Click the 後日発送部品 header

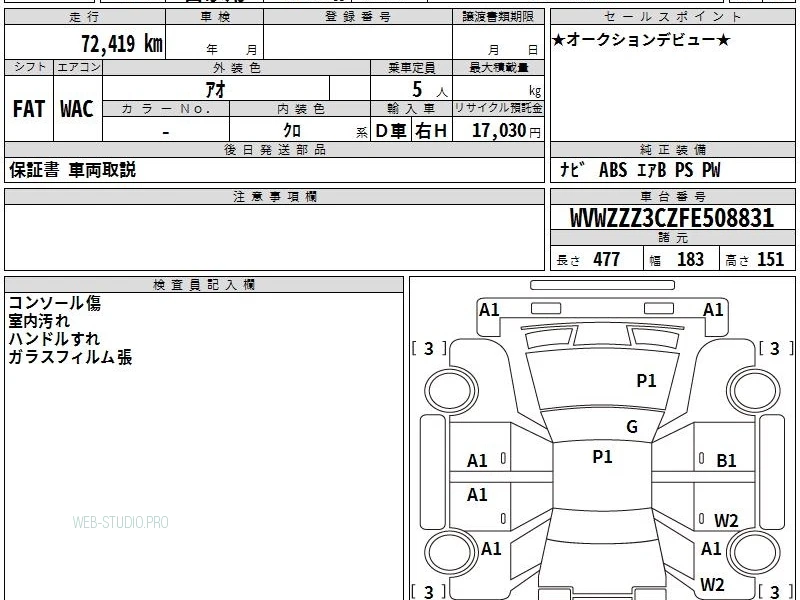click(274, 149)
